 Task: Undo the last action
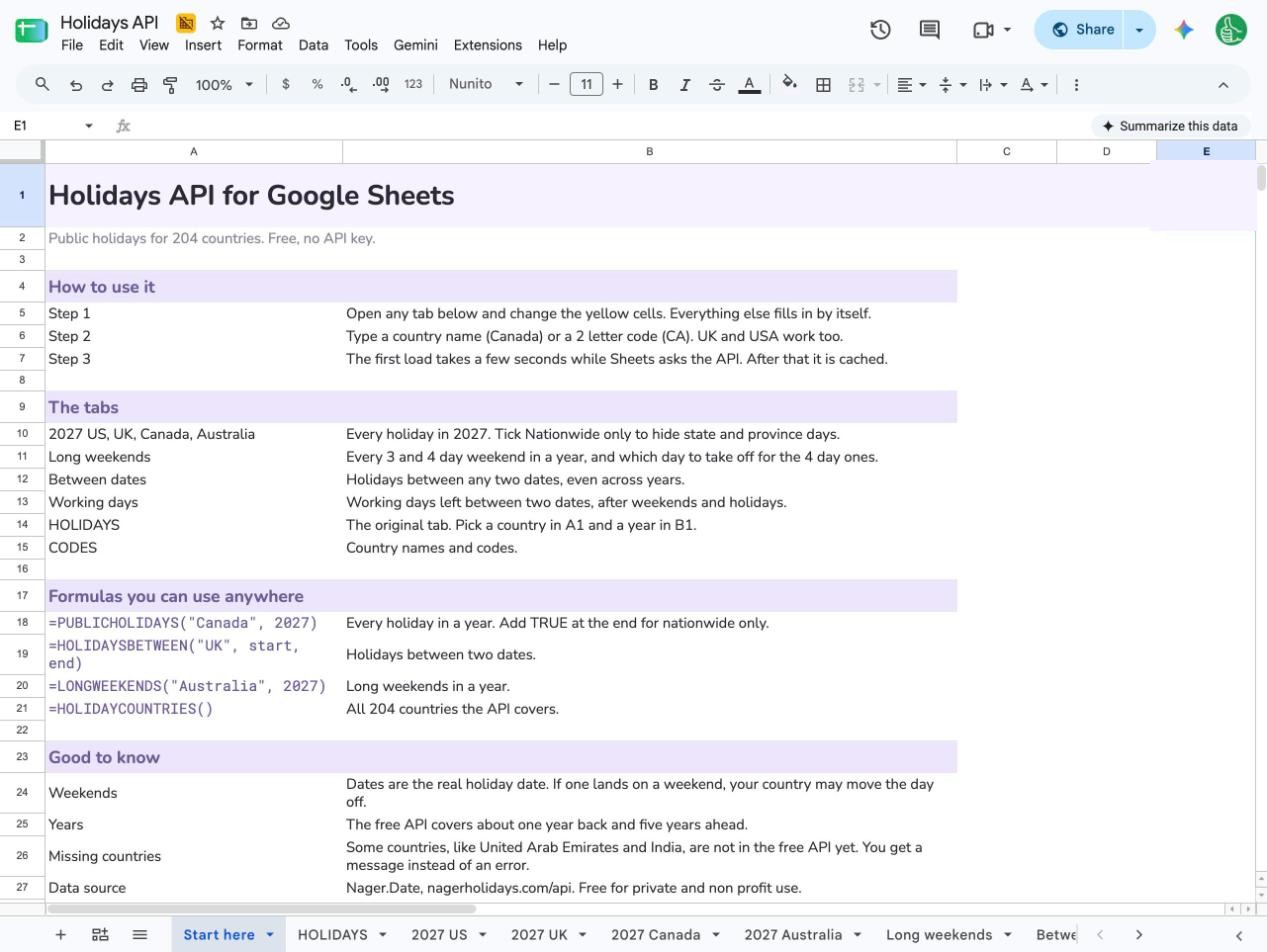click(75, 85)
